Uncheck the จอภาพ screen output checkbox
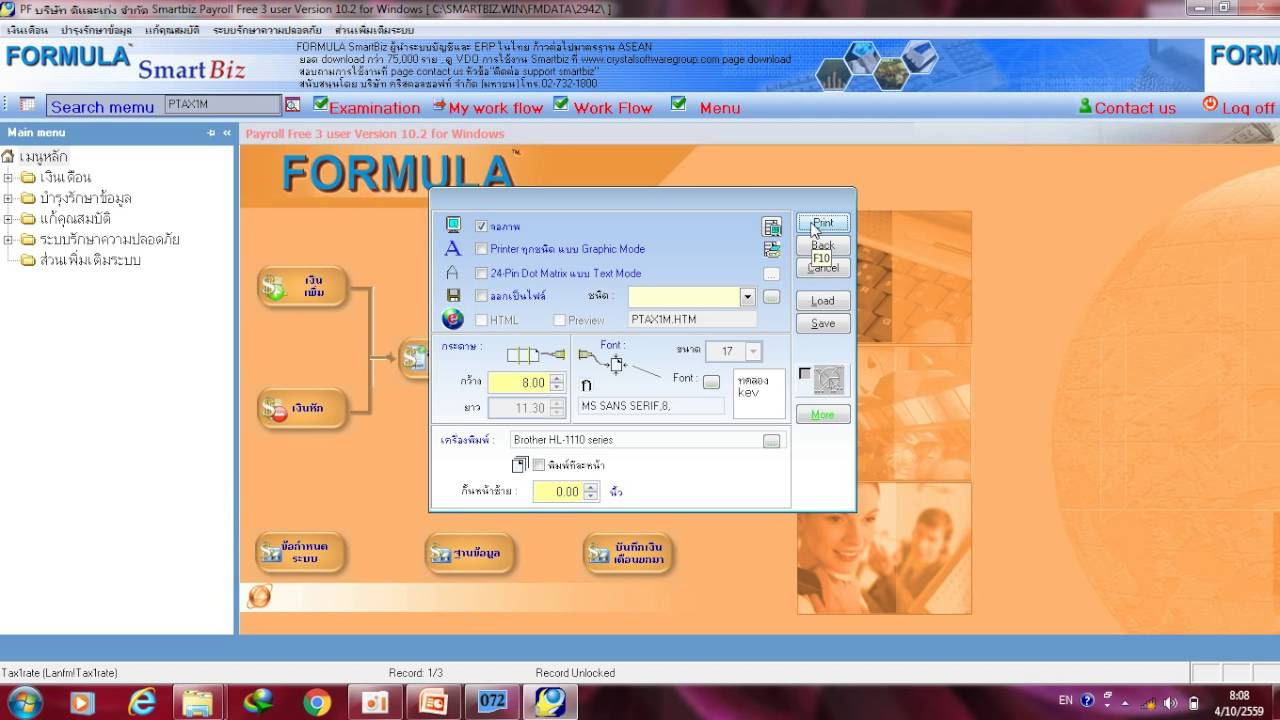Image resolution: width=1280 pixels, height=720 pixels. (481, 227)
